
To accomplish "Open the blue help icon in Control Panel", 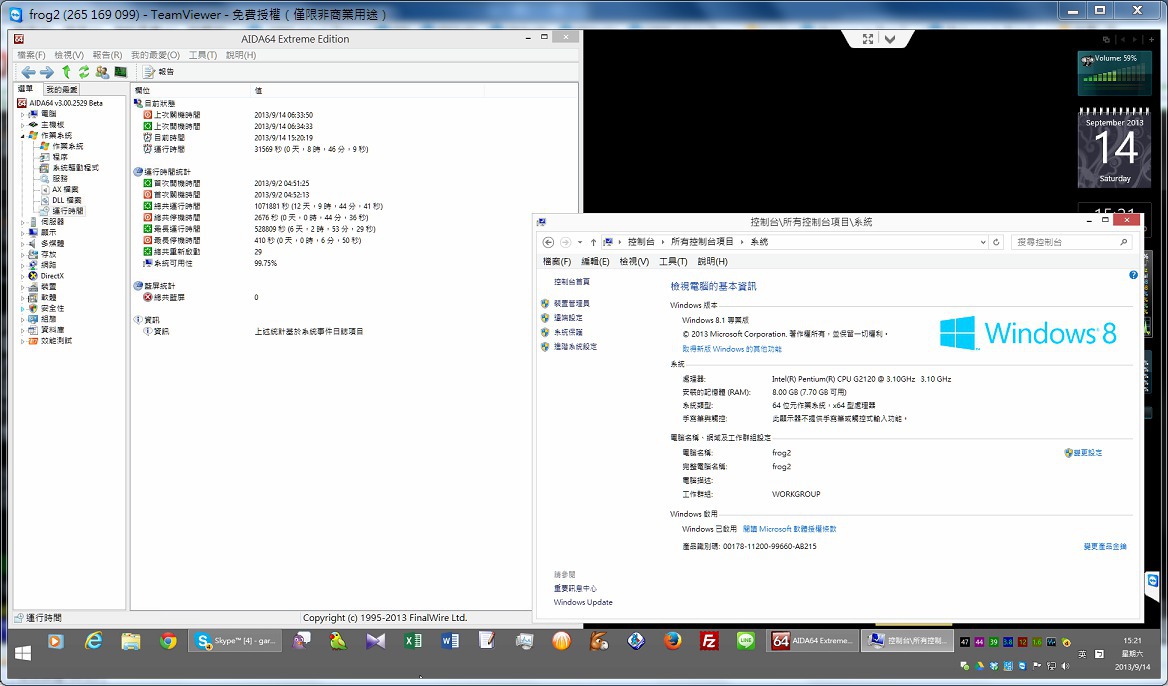I will coord(1133,275).
